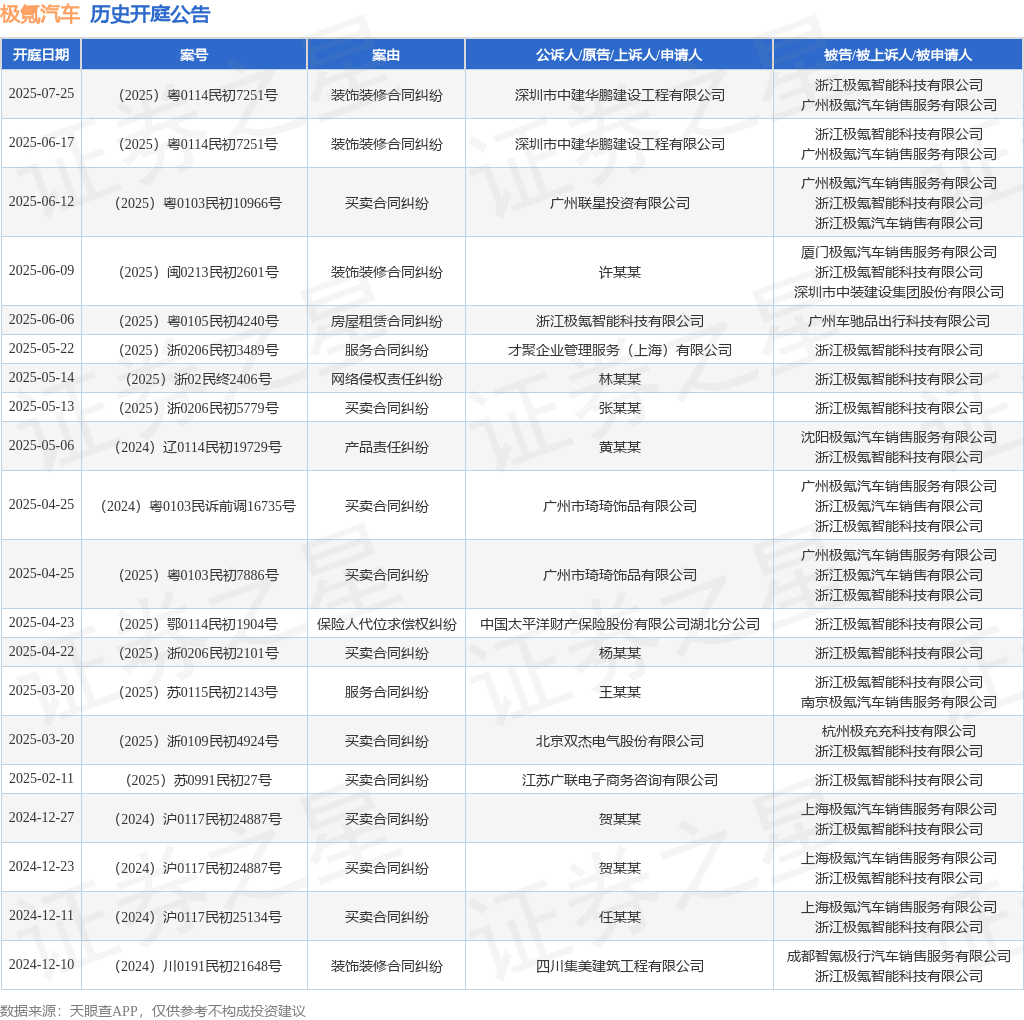1024x1020 pixels.
Task: Select case number 浙02民终2406号
Action: tap(198, 379)
